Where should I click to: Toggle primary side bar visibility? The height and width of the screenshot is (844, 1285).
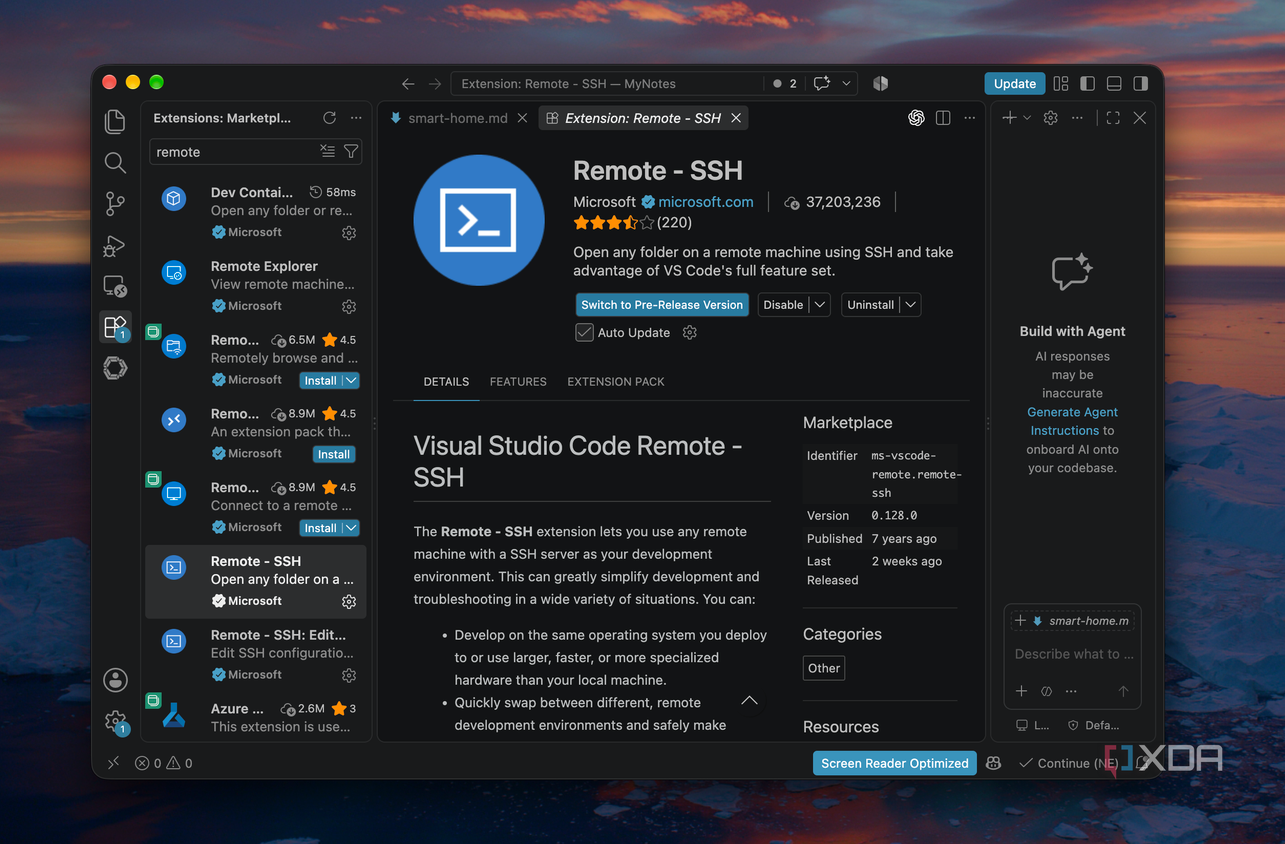(x=1087, y=84)
